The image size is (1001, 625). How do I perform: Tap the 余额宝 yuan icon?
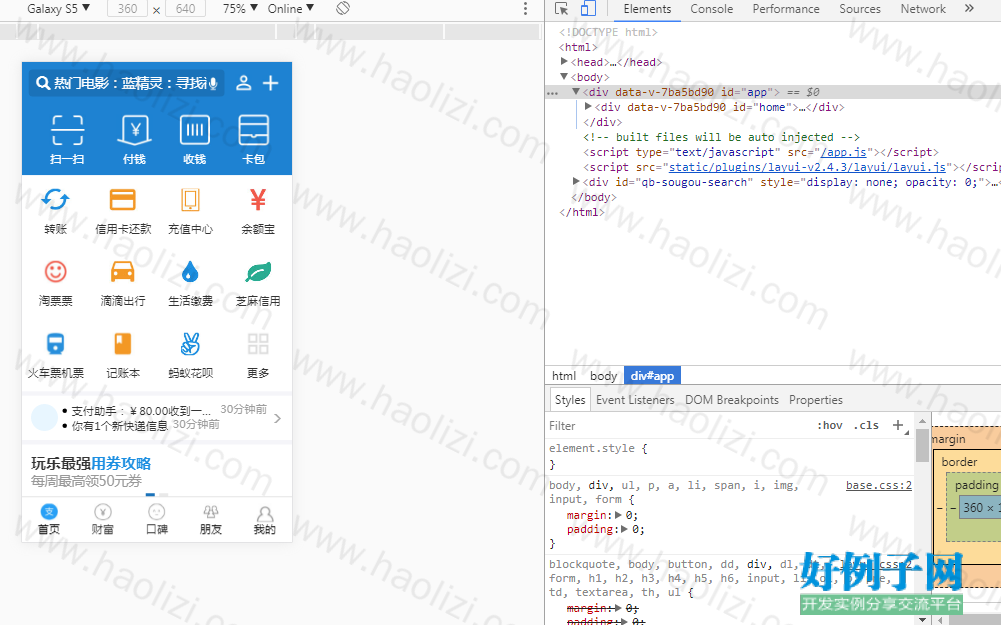(x=258, y=200)
